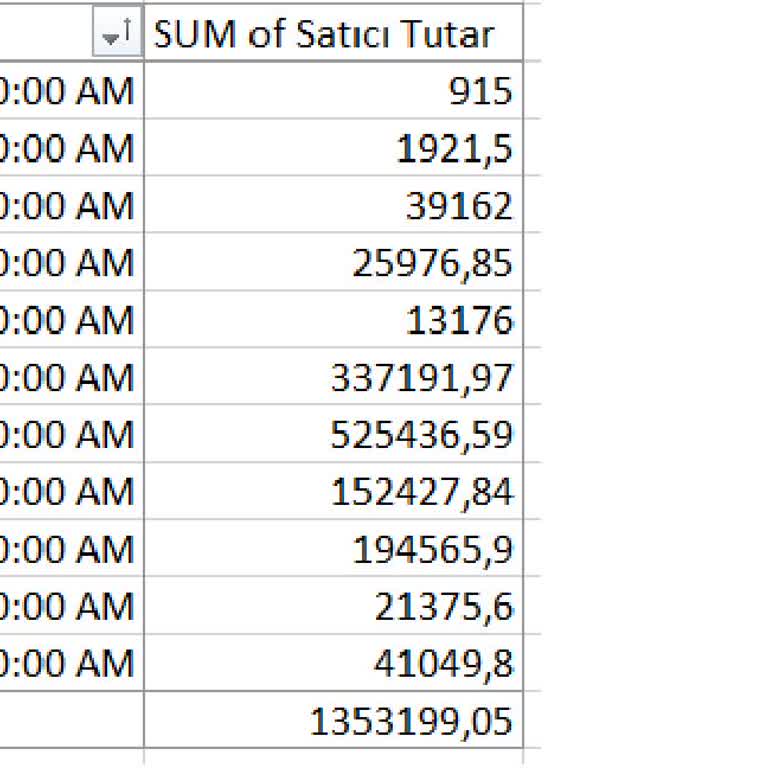Select the cell with 25976,85
768x768 pixels.
point(333,263)
